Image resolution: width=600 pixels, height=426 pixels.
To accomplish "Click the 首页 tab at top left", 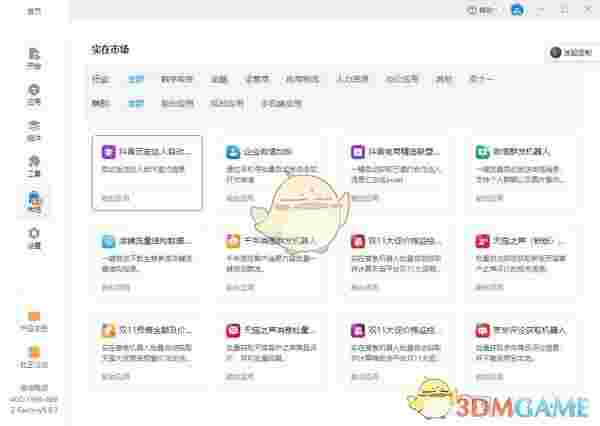I will pos(34,11).
